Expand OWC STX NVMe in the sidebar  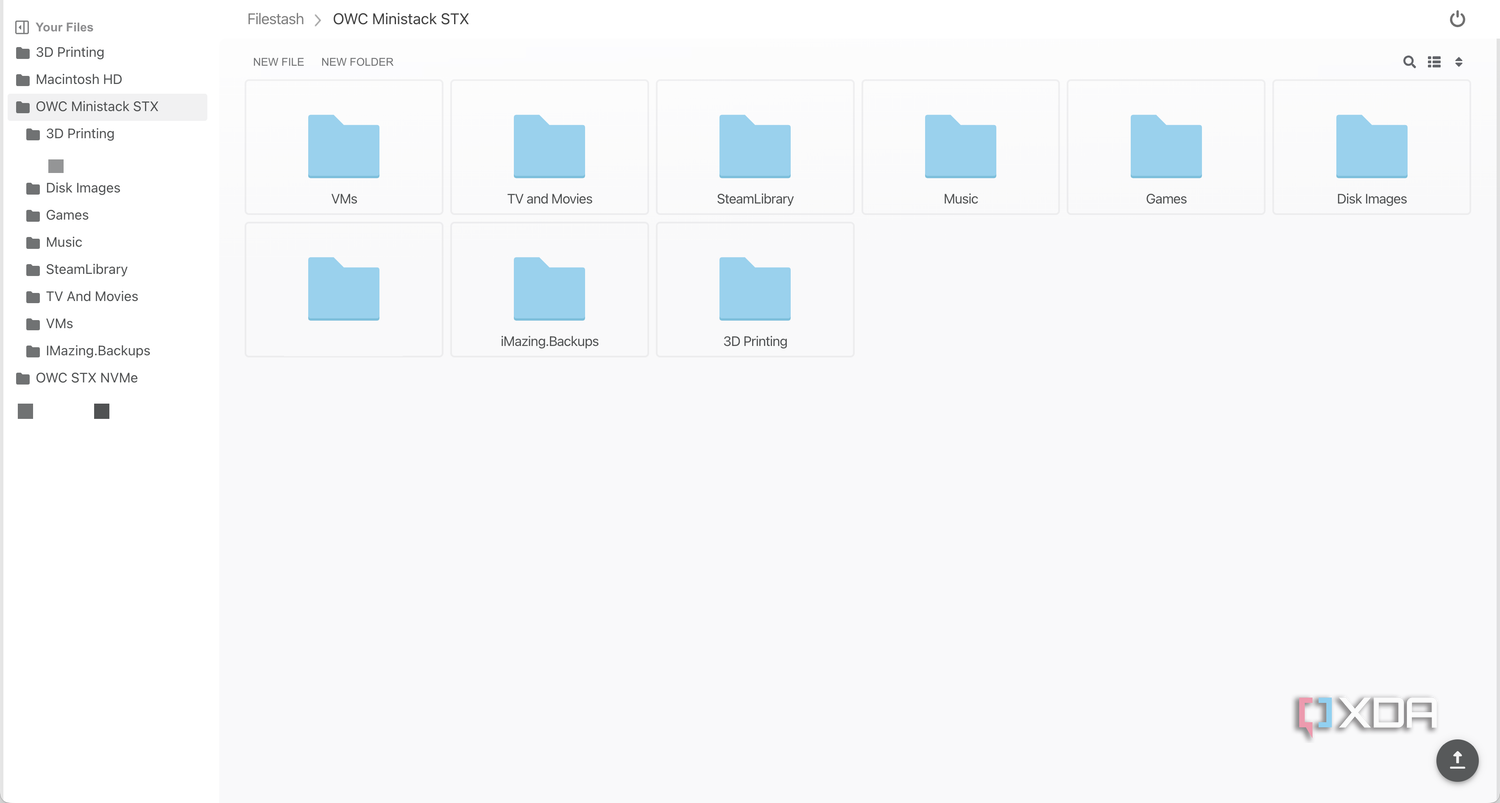click(107, 378)
